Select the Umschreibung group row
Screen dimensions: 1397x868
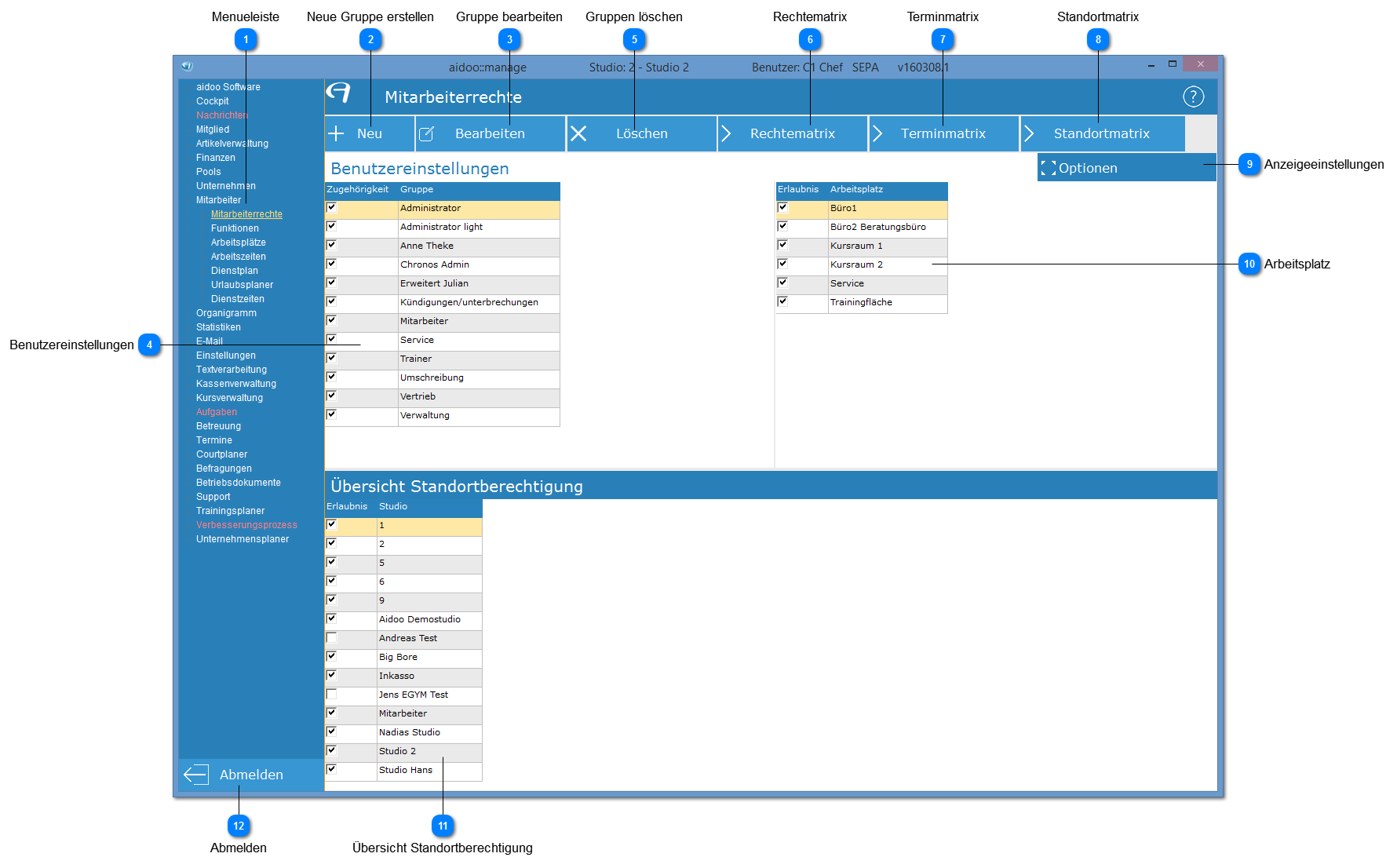click(x=443, y=377)
